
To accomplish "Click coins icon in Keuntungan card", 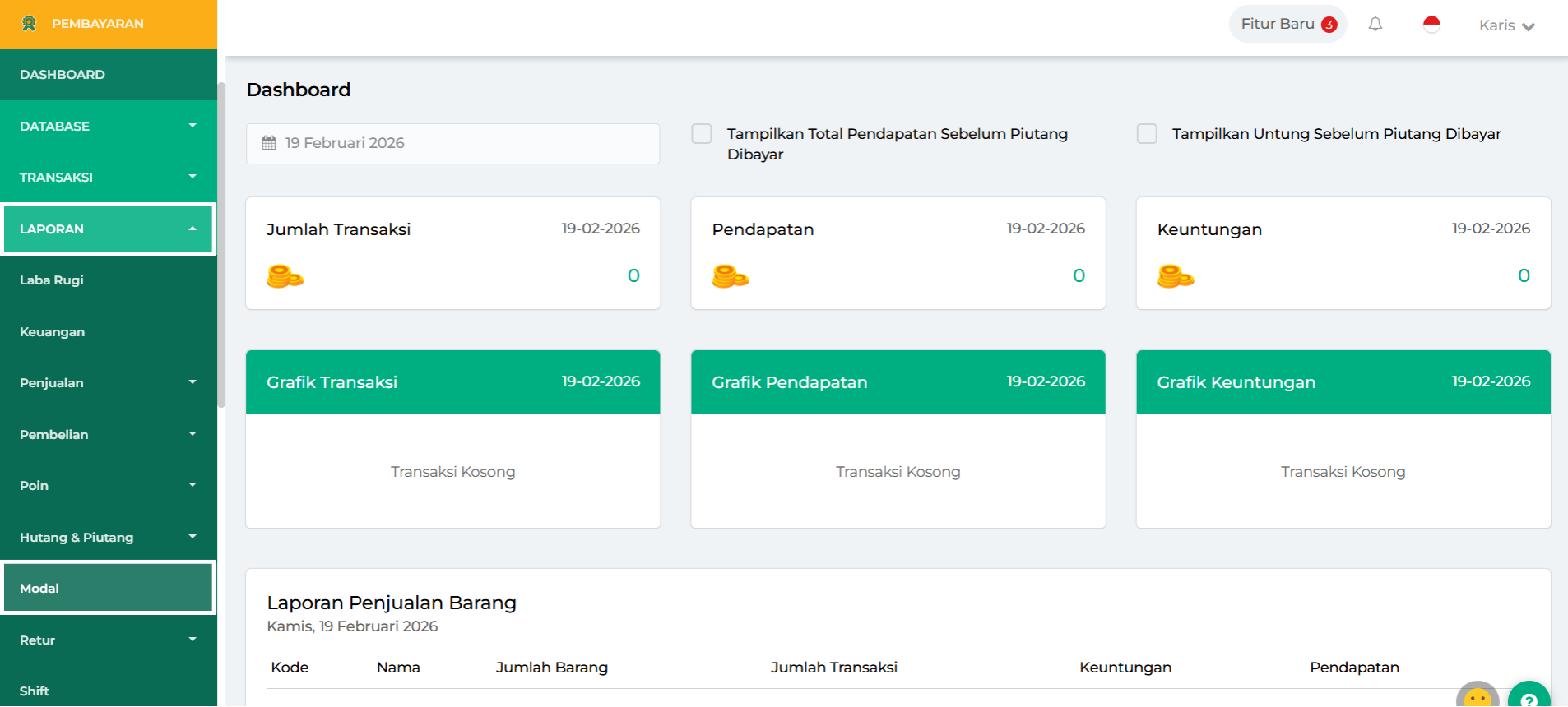I will [x=1175, y=276].
